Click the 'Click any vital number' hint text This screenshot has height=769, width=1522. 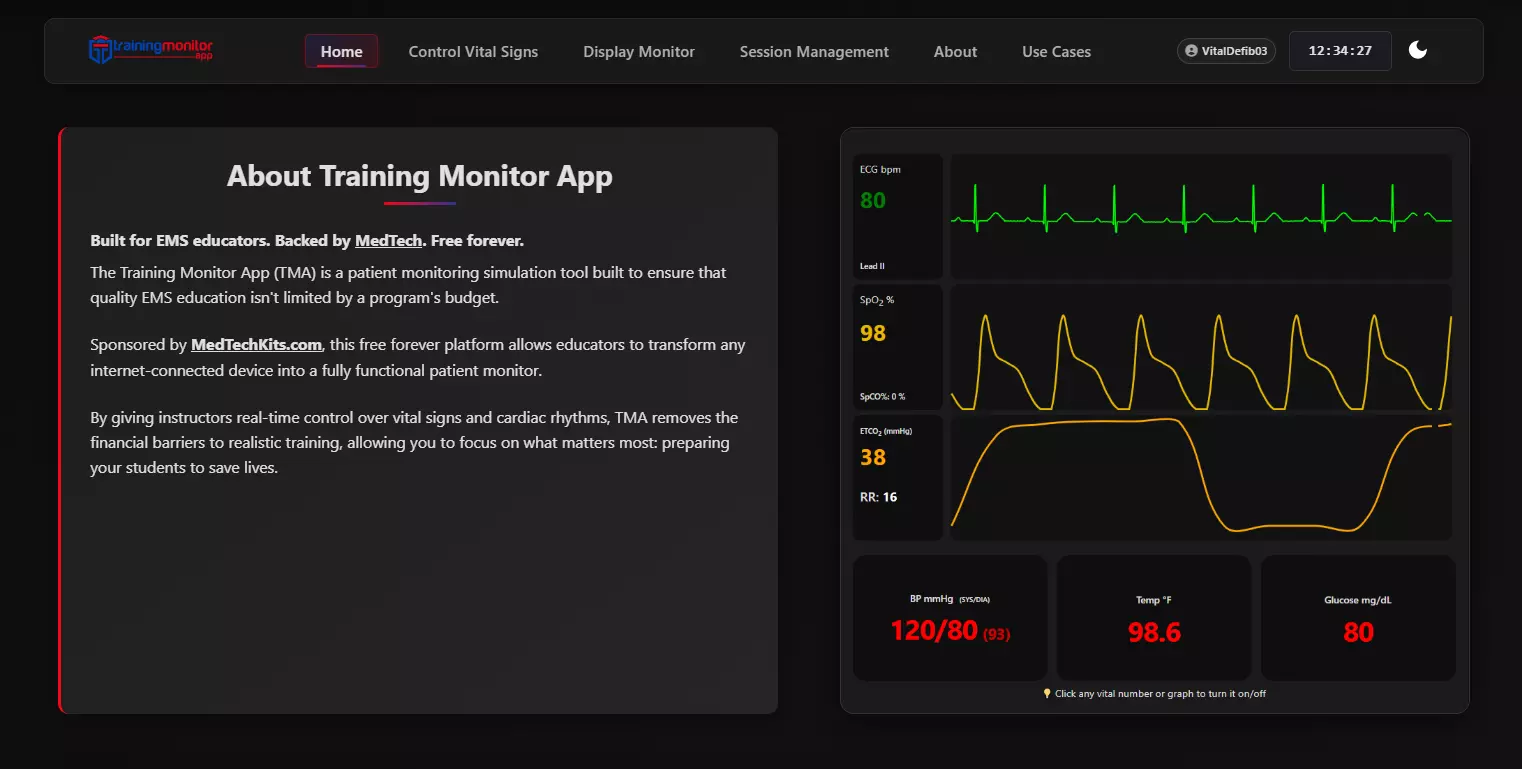[1160, 693]
